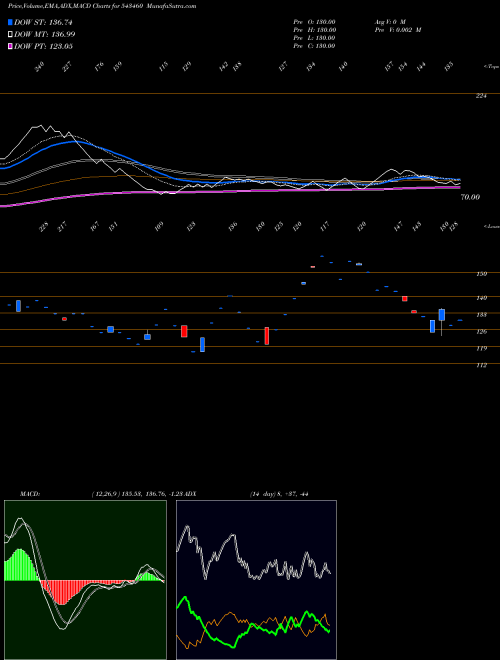
Task: Select the 'DOW ST: 136.74' legend text
Action: pyautogui.click(x=43, y=22)
